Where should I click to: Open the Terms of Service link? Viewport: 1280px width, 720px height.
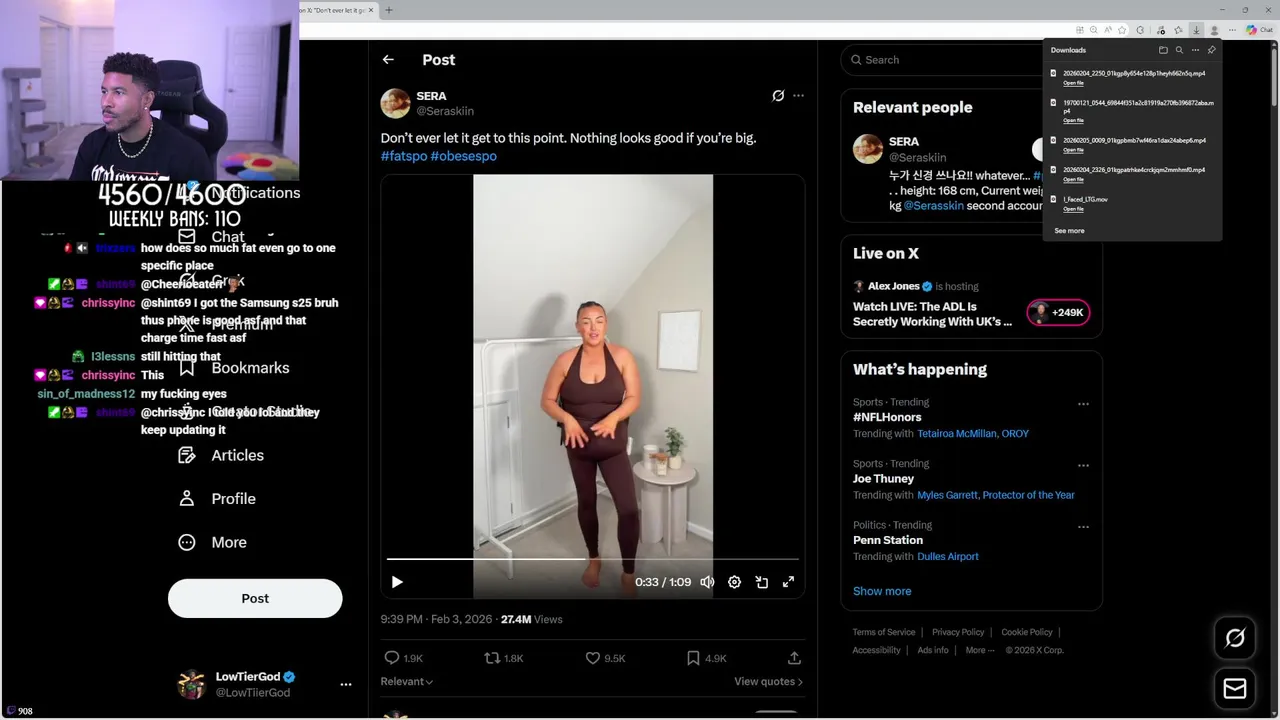tap(884, 632)
